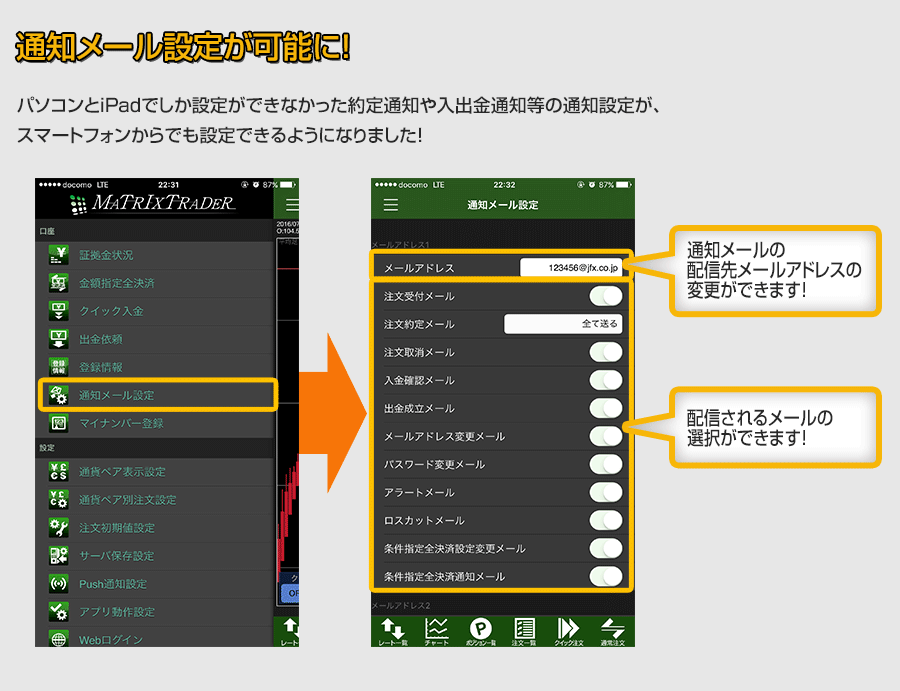This screenshot has height=691, width=900.
Task: Click 22:32 clock in right phone
Action: click(x=504, y=185)
